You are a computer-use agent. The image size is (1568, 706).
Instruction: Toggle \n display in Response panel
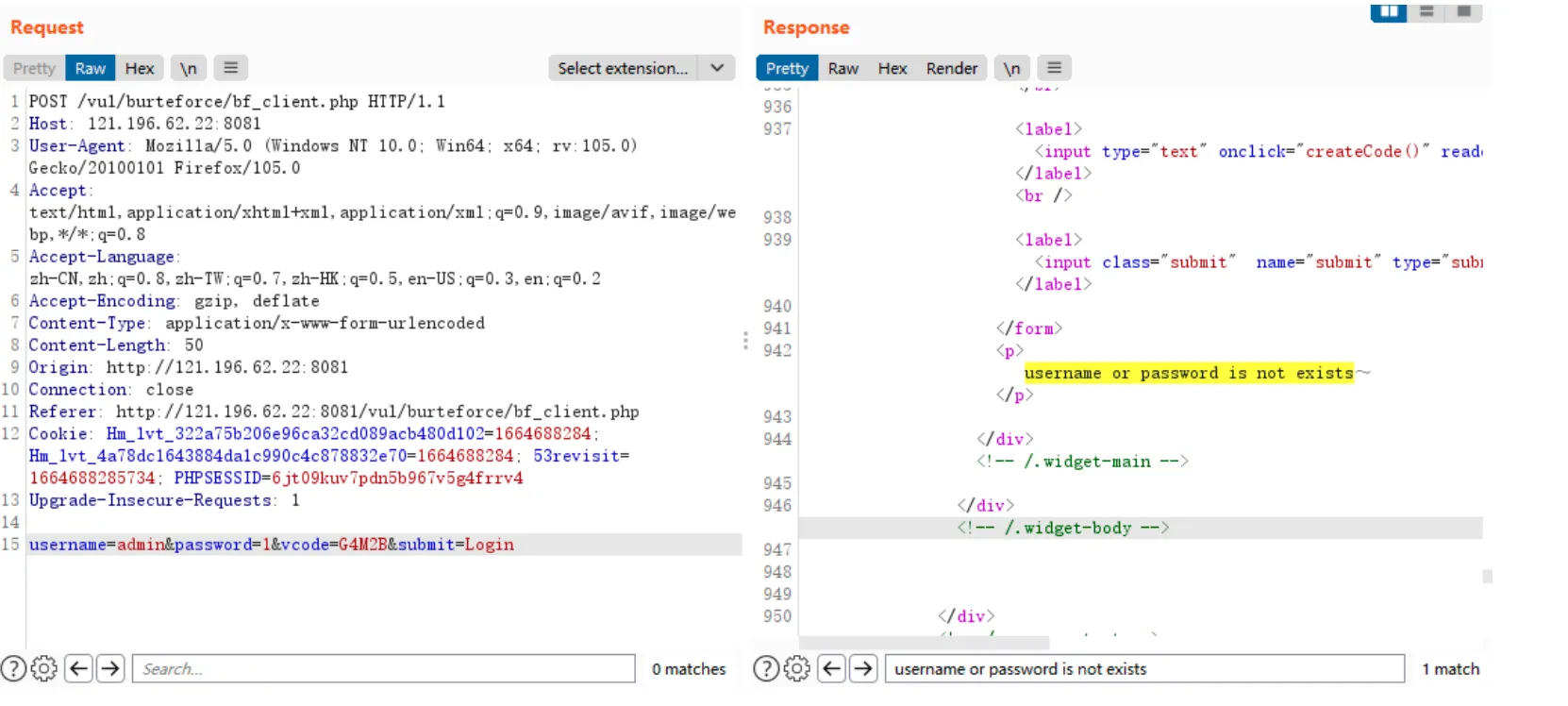(x=1011, y=68)
